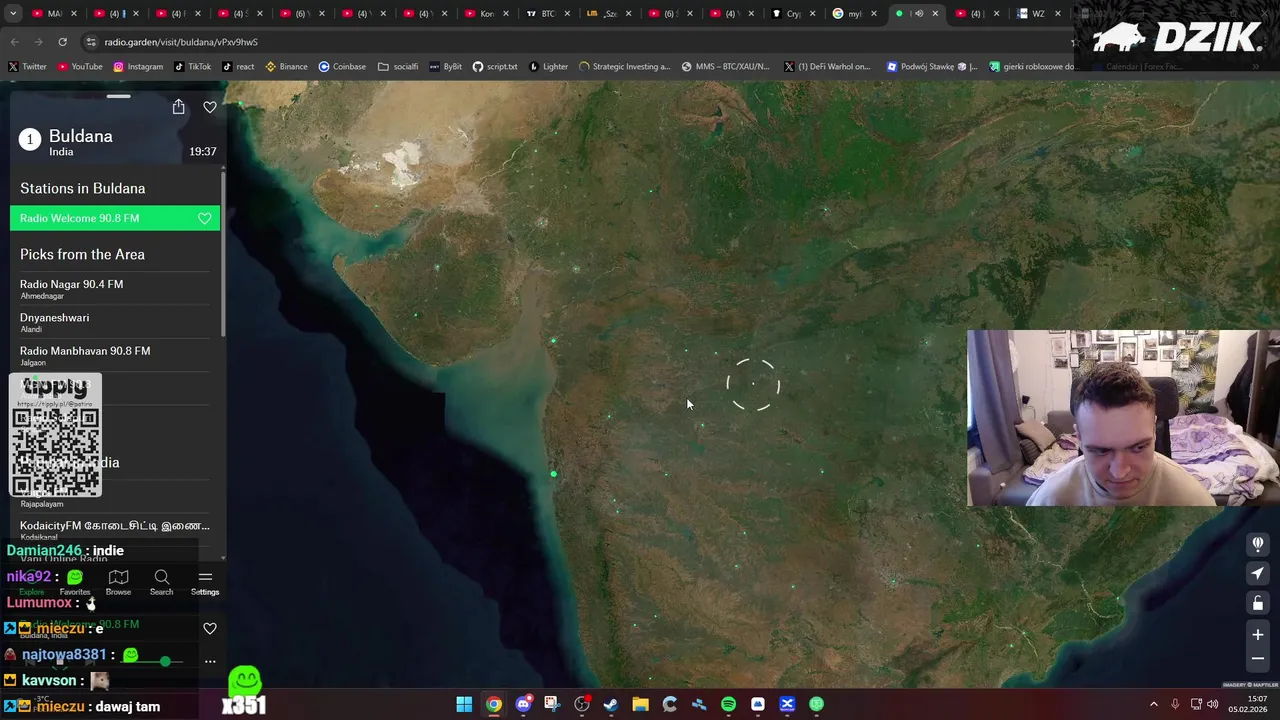This screenshot has height=720, width=1280.
Task: Open the Lighter bookmark
Action: coord(548,67)
